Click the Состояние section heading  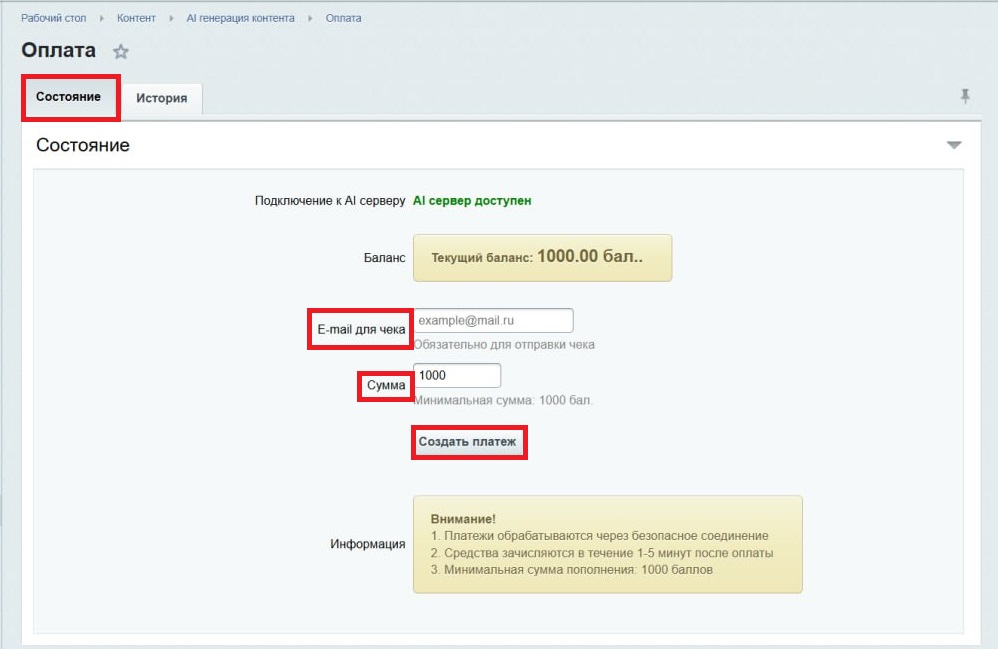(x=83, y=145)
